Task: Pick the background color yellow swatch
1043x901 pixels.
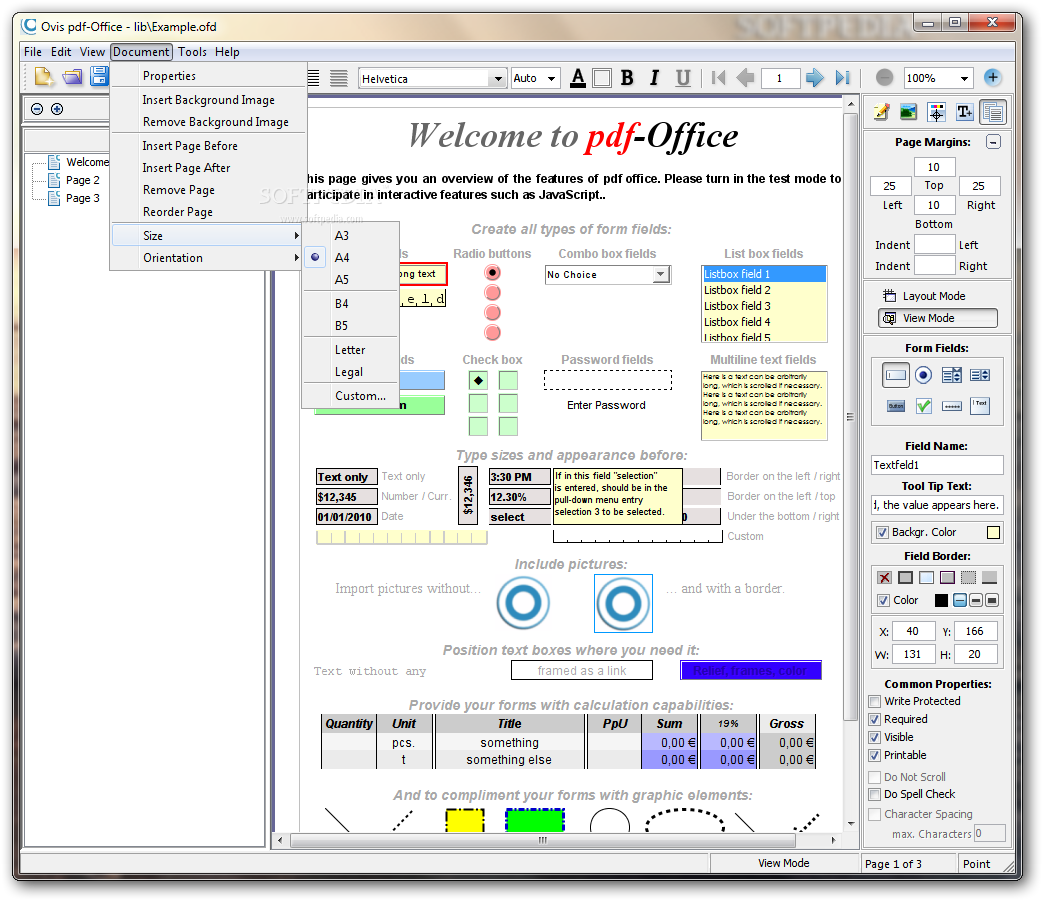Action: click(993, 532)
